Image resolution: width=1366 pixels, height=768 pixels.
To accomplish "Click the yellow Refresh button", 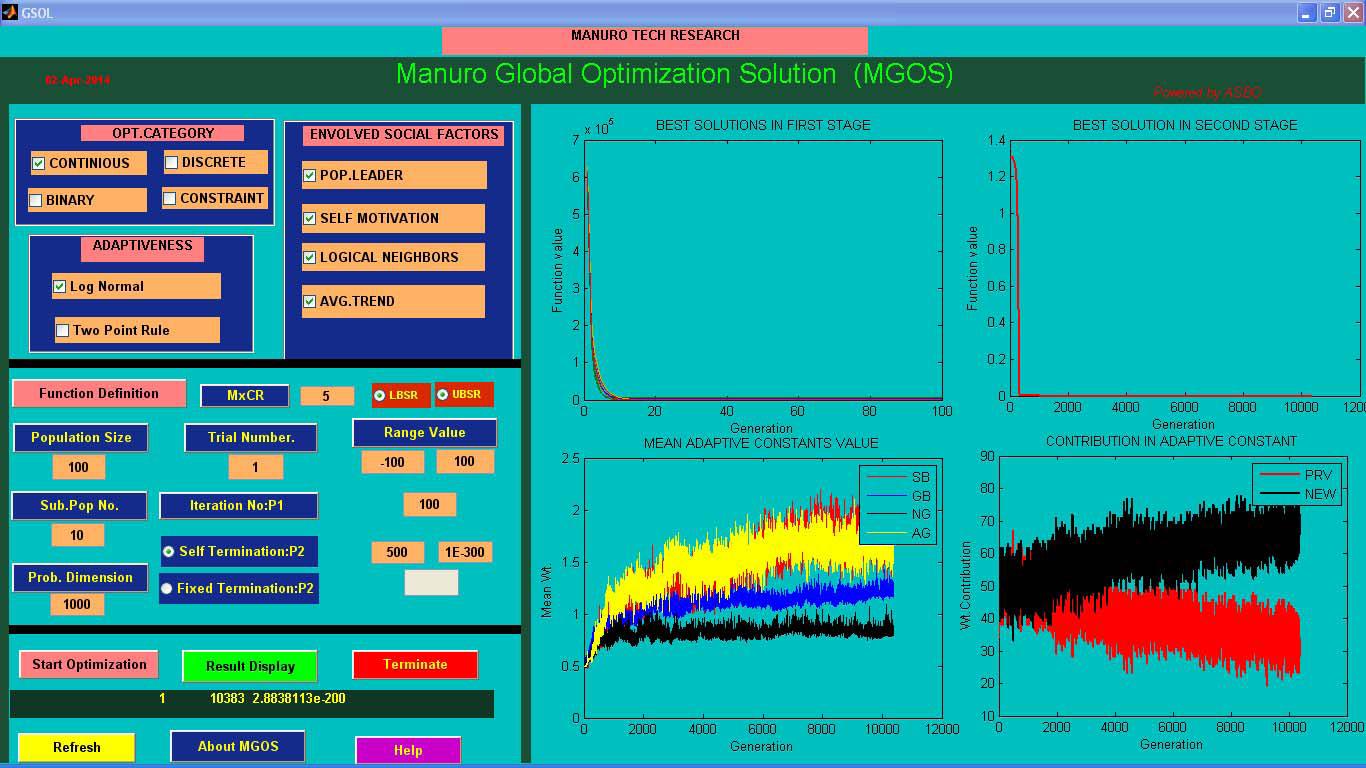I will point(77,747).
